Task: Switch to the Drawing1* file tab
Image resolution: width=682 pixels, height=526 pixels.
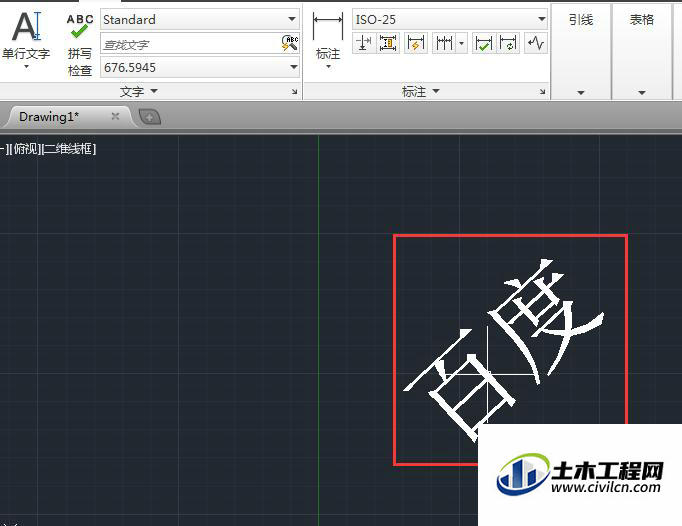Action: pyautogui.click(x=49, y=117)
